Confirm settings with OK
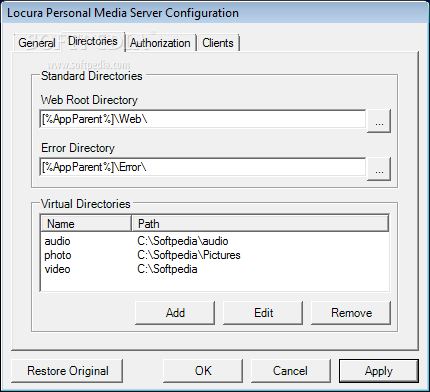The width and height of the screenshot is (430, 392). [203, 371]
